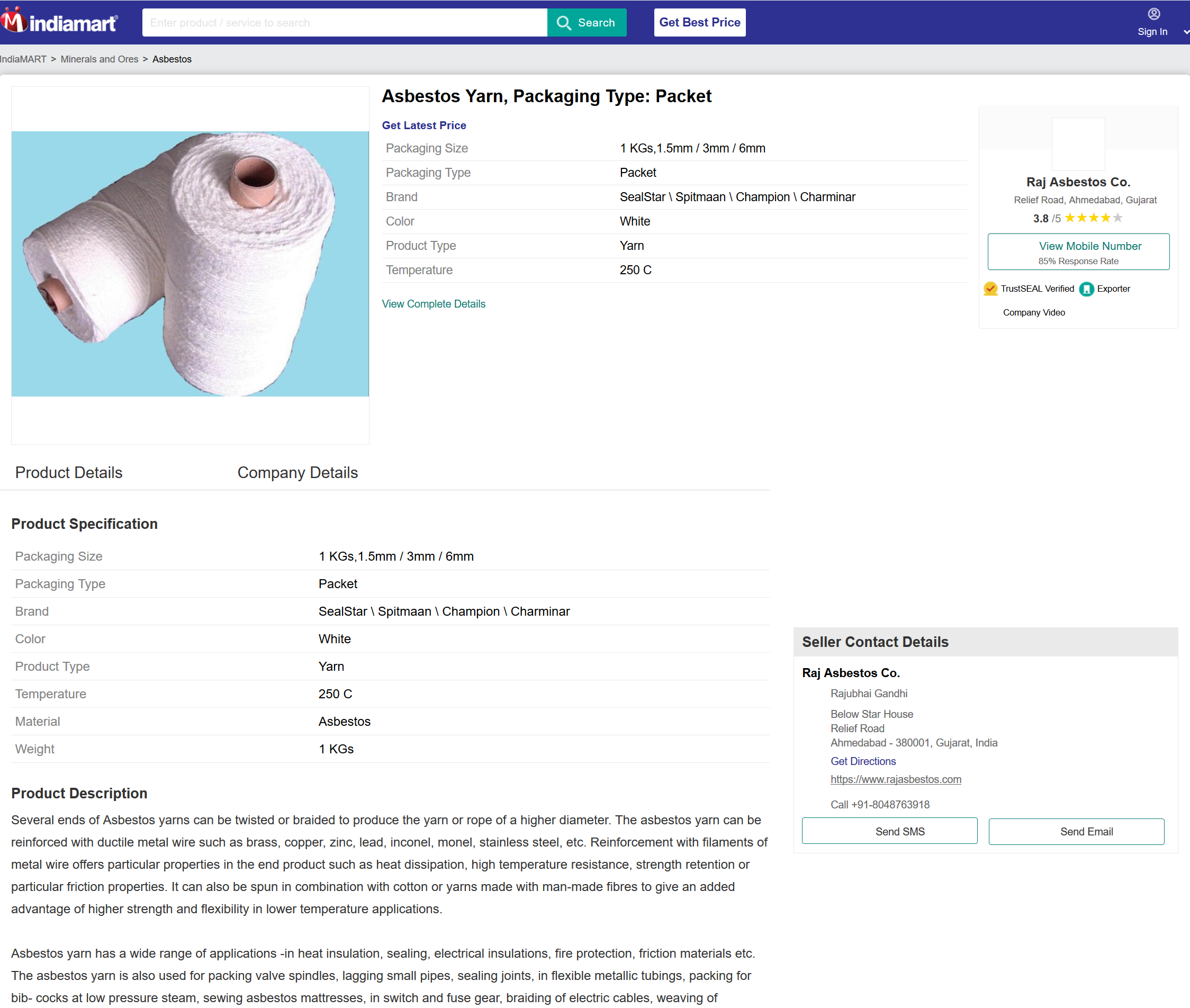Click the magnifier icon in Search button
Screen dimensions: 1190x1008
[564, 23]
